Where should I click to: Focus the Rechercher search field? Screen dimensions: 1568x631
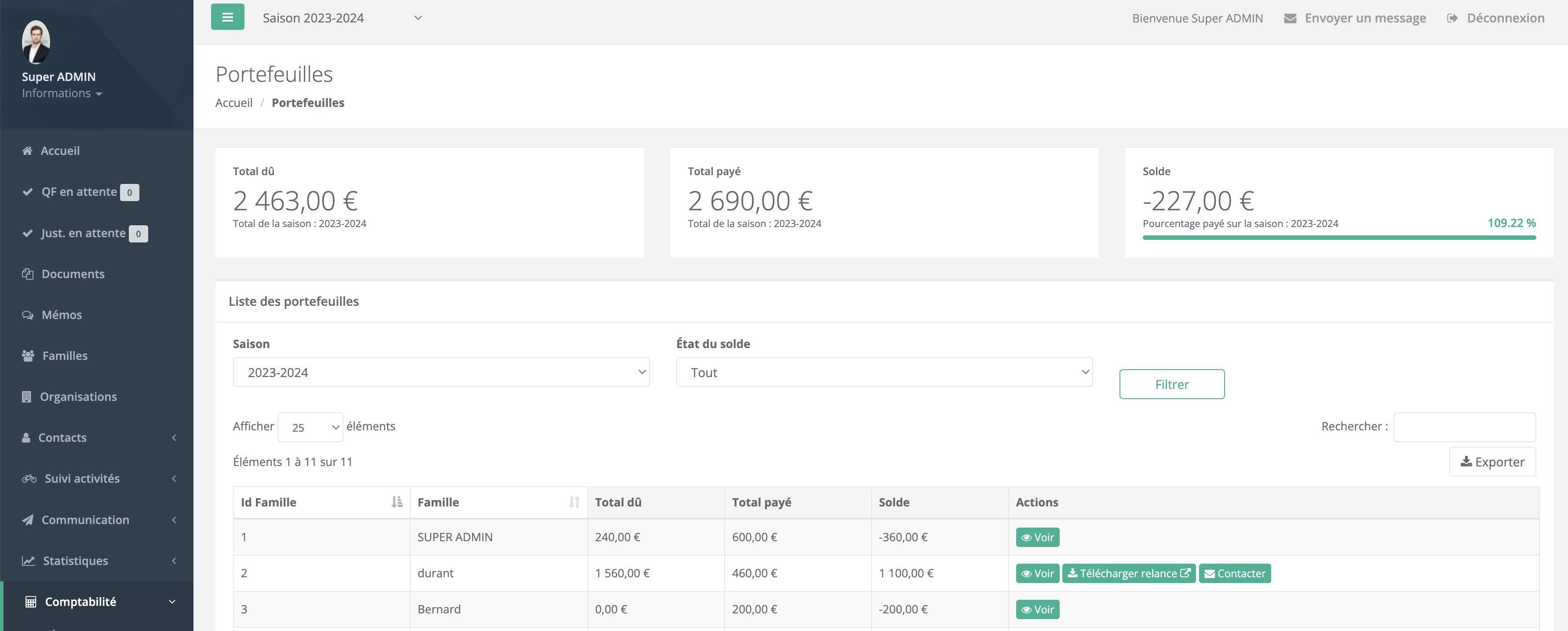pyautogui.click(x=1465, y=427)
